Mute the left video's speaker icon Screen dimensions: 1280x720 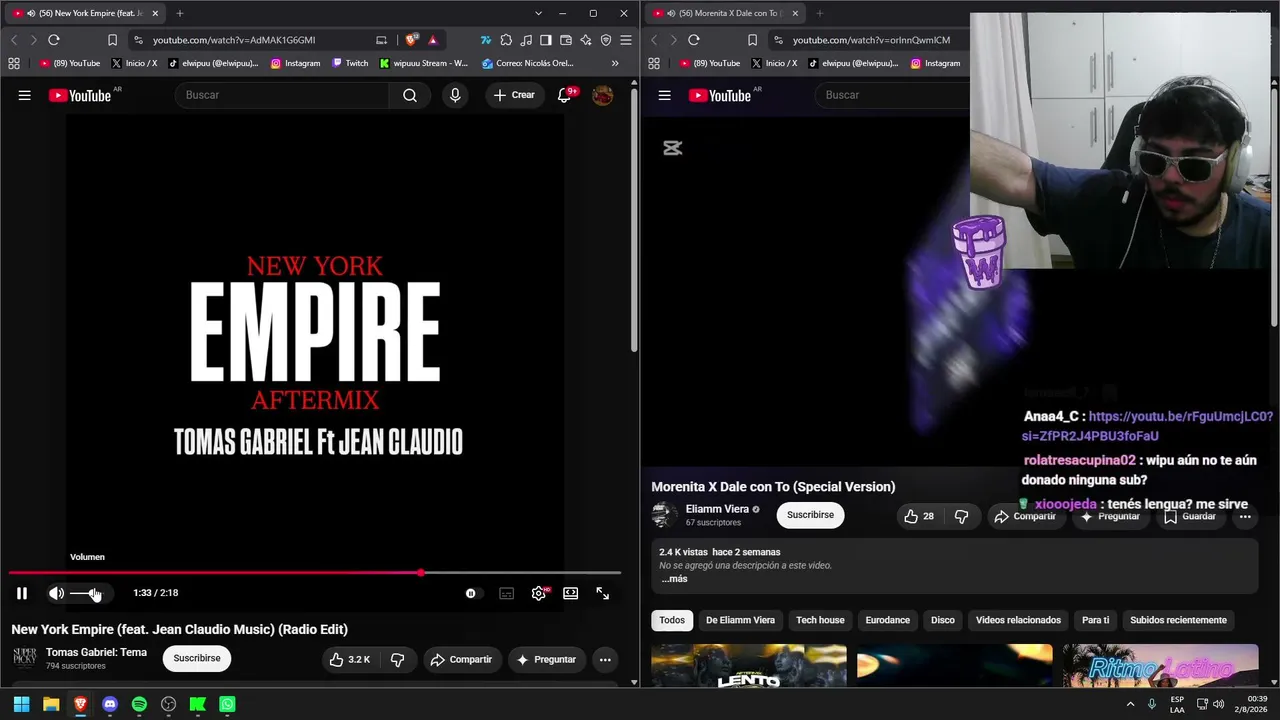(x=56, y=593)
